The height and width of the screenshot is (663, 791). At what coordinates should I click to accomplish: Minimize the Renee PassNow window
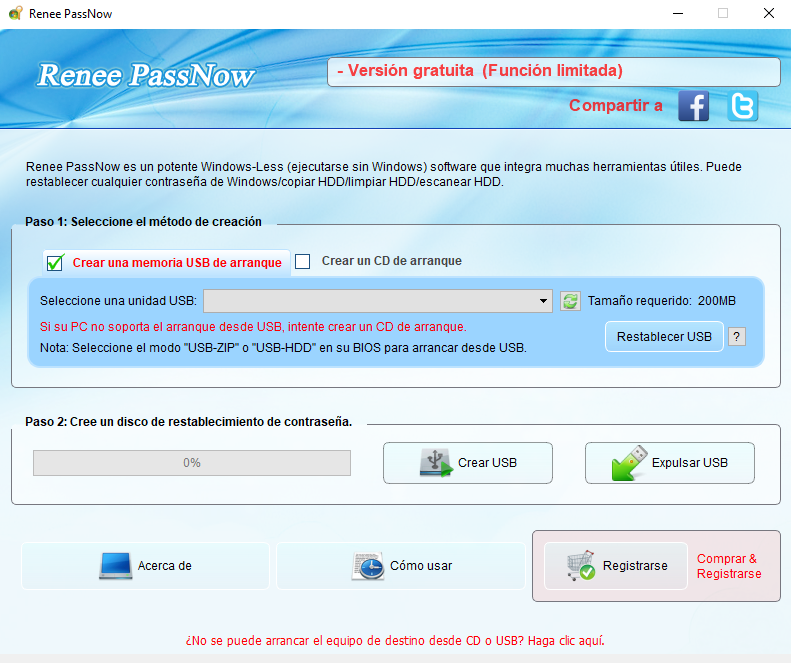click(x=678, y=14)
